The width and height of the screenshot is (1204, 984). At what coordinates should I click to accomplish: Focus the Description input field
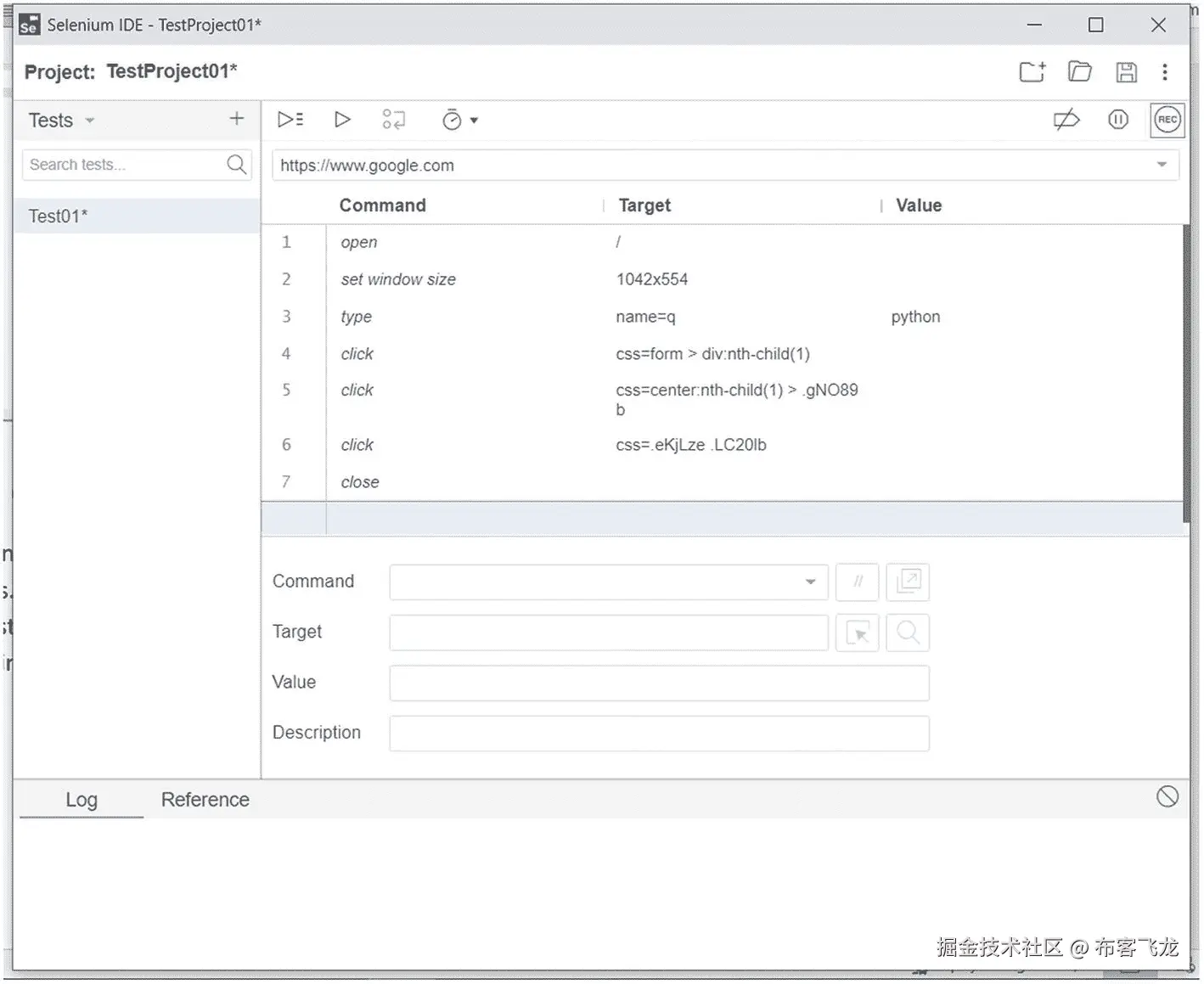[660, 734]
